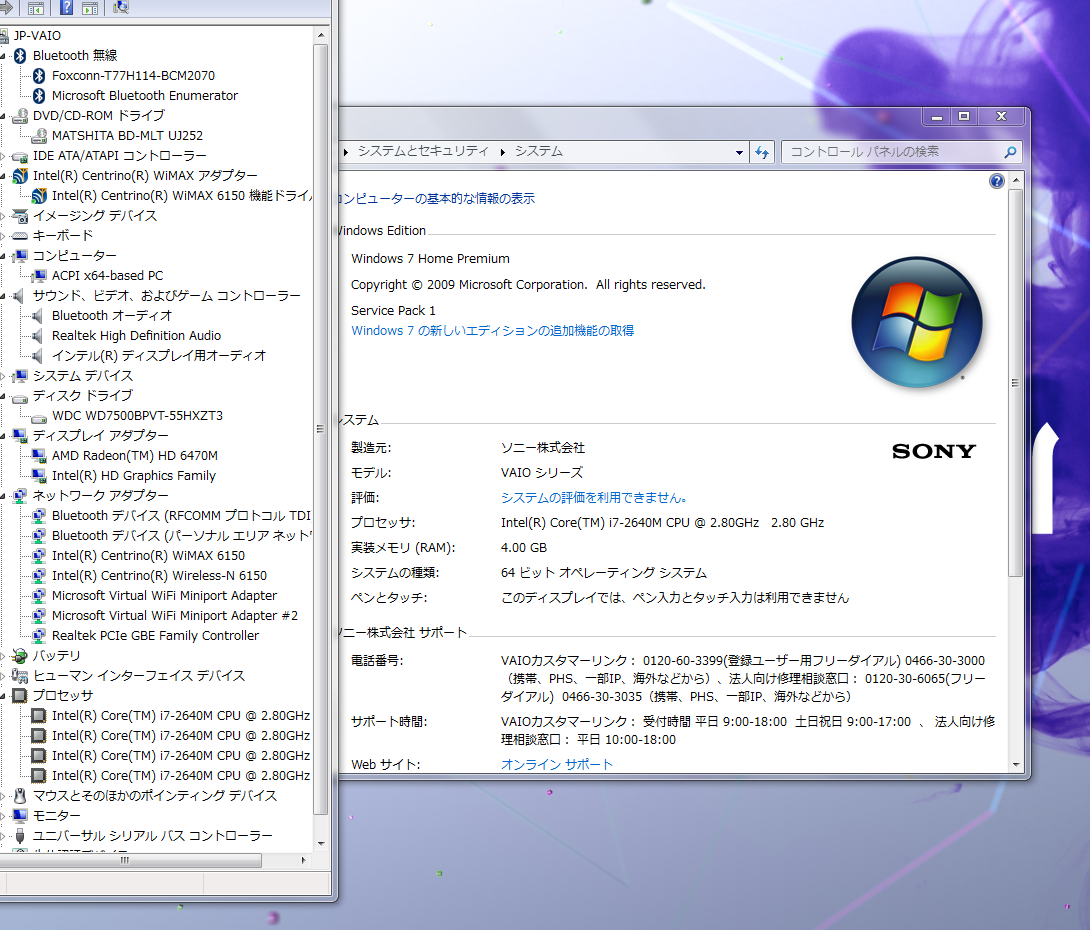This screenshot has height=930, width=1090.
Task: Open the address bar history dropdown arrow
Action: pyautogui.click(x=739, y=153)
